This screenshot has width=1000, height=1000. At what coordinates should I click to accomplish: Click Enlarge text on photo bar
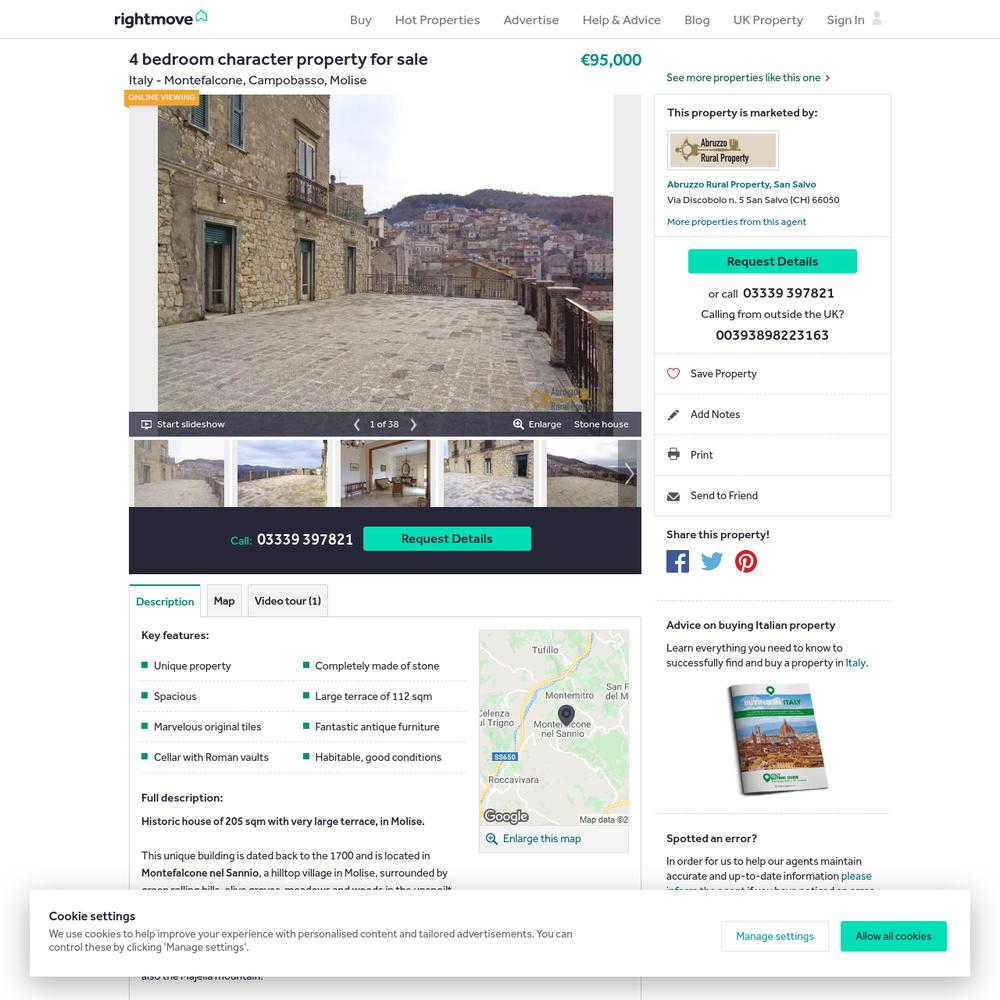tap(545, 425)
